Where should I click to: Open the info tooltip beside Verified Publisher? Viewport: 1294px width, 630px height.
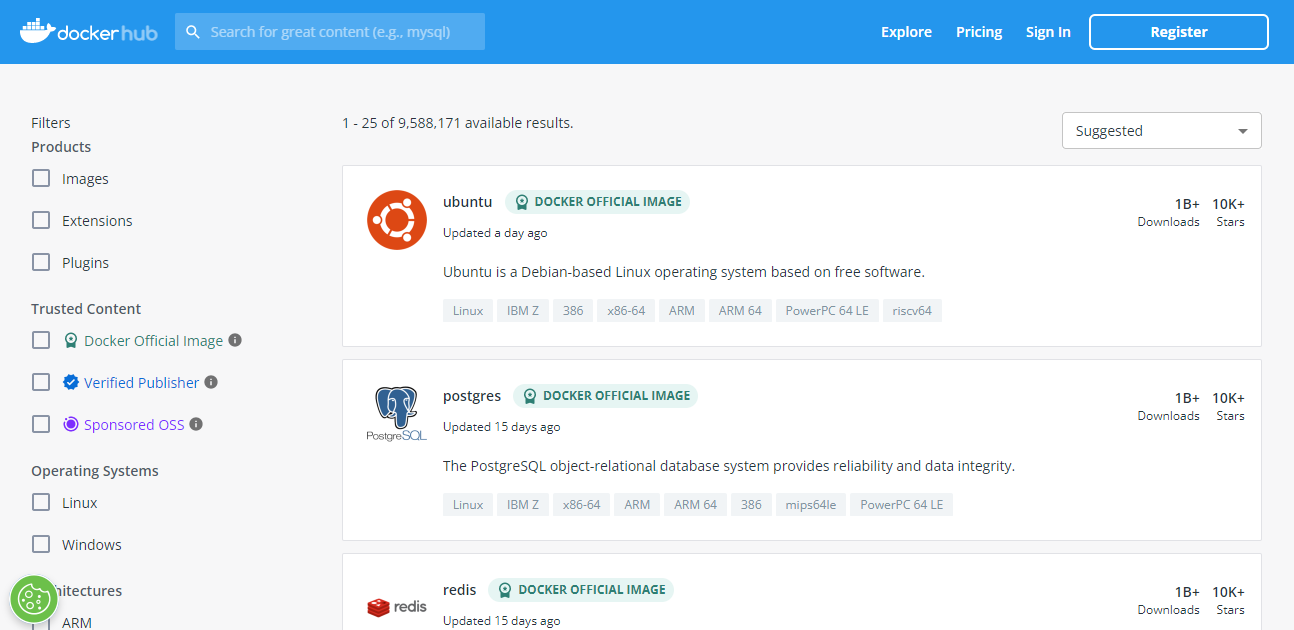(x=210, y=381)
